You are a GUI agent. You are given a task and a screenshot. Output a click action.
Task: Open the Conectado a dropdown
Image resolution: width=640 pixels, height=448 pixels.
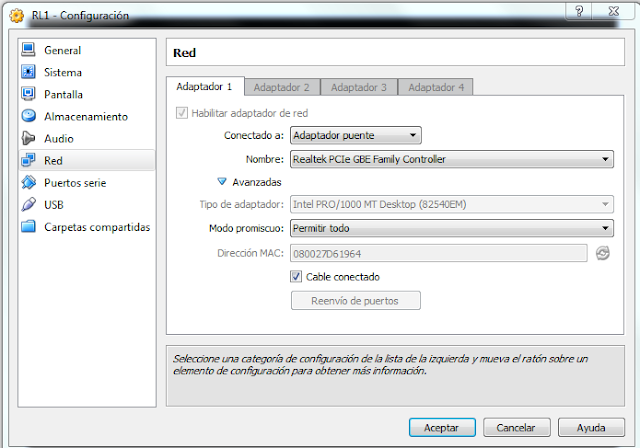click(356, 135)
